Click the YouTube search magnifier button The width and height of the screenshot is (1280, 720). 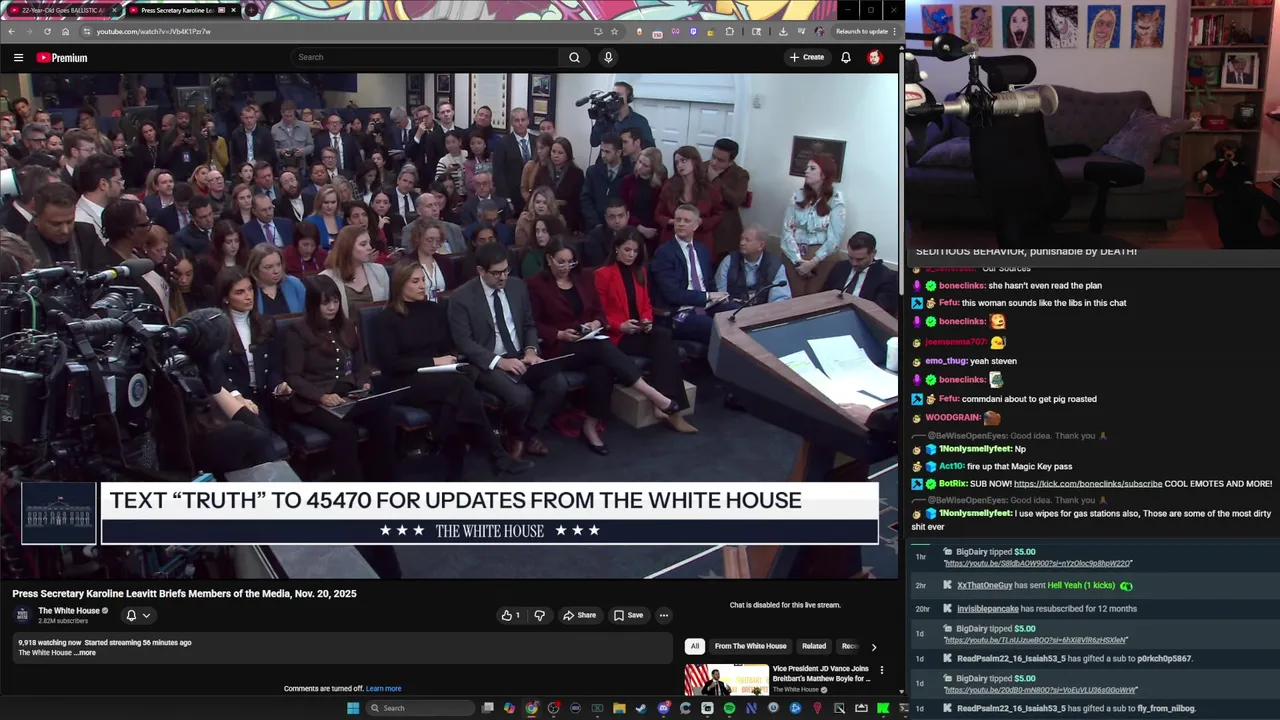(574, 57)
